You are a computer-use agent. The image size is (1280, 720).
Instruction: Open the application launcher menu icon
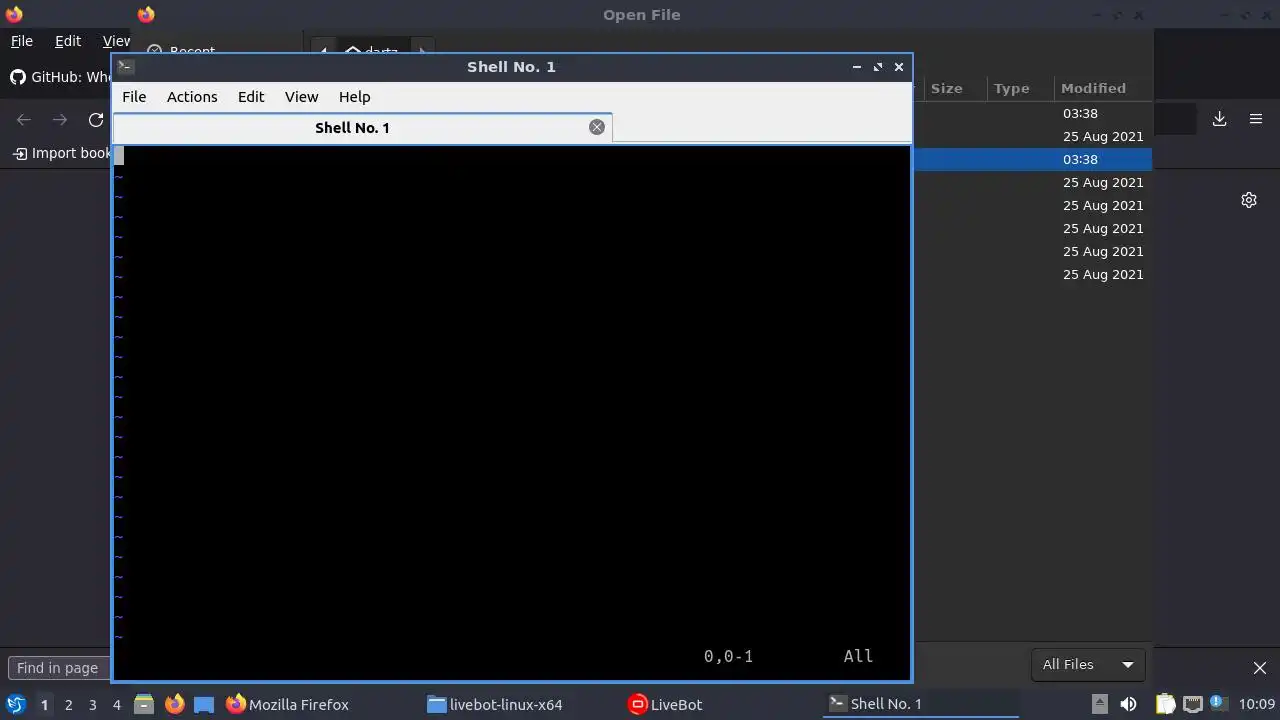click(x=15, y=704)
